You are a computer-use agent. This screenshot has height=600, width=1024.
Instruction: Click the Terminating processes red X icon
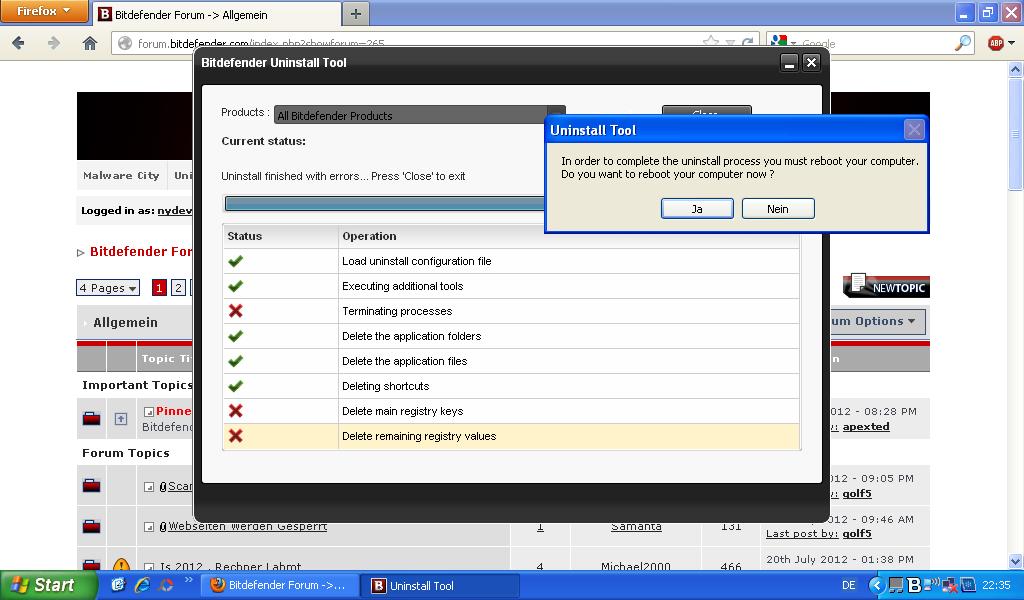236,311
